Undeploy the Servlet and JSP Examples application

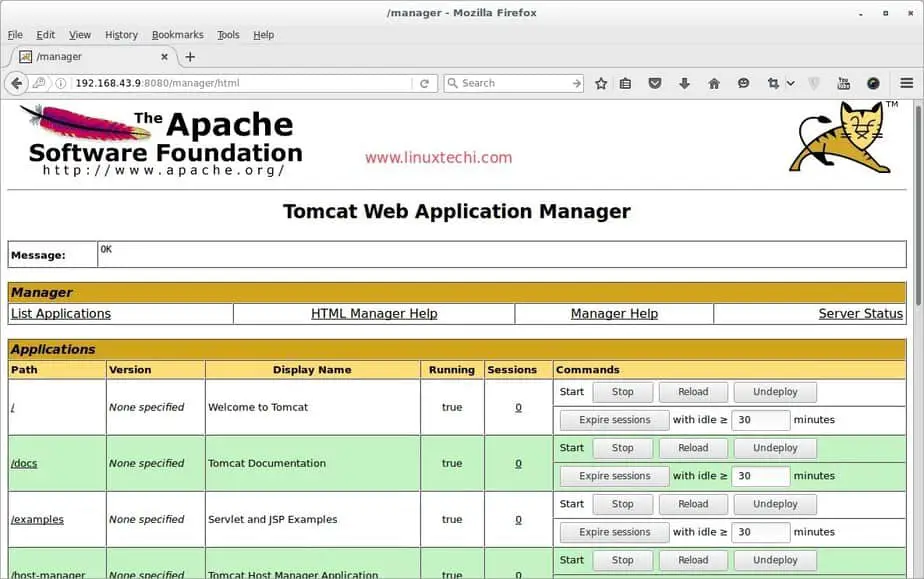pyautogui.click(x=775, y=504)
